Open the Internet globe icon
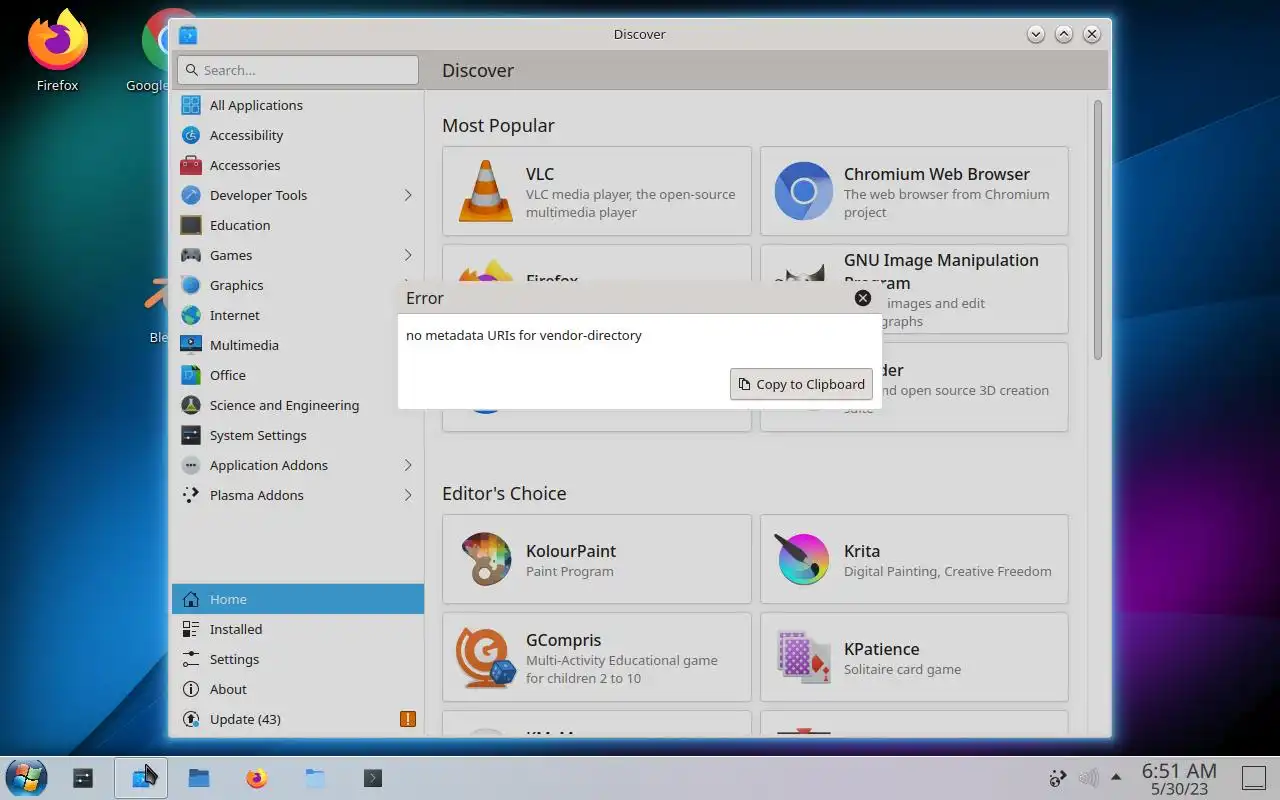Screen dimensions: 1280x800 pos(191,315)
